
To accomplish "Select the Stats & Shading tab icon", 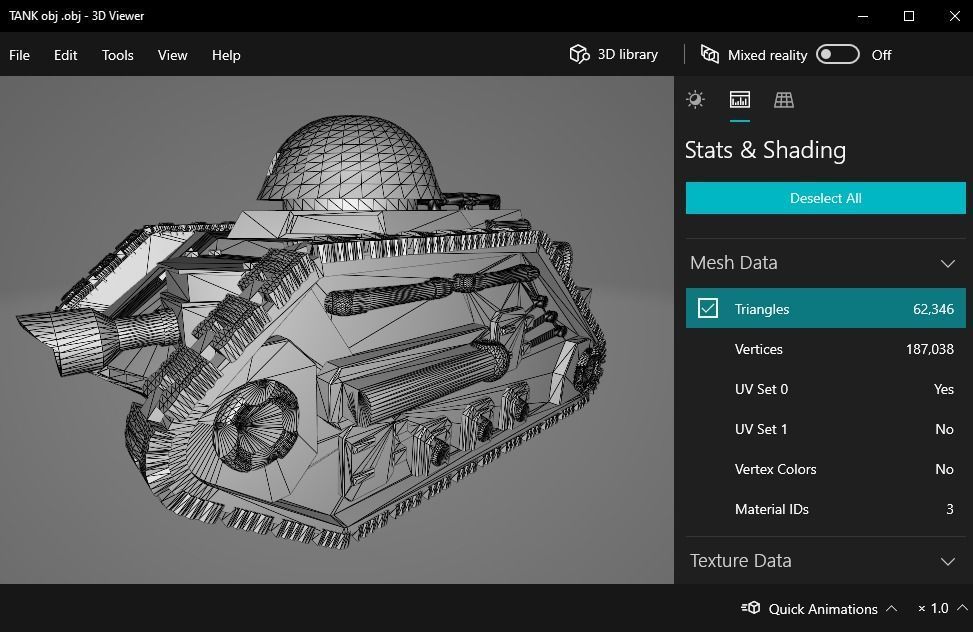I will 740,100.
